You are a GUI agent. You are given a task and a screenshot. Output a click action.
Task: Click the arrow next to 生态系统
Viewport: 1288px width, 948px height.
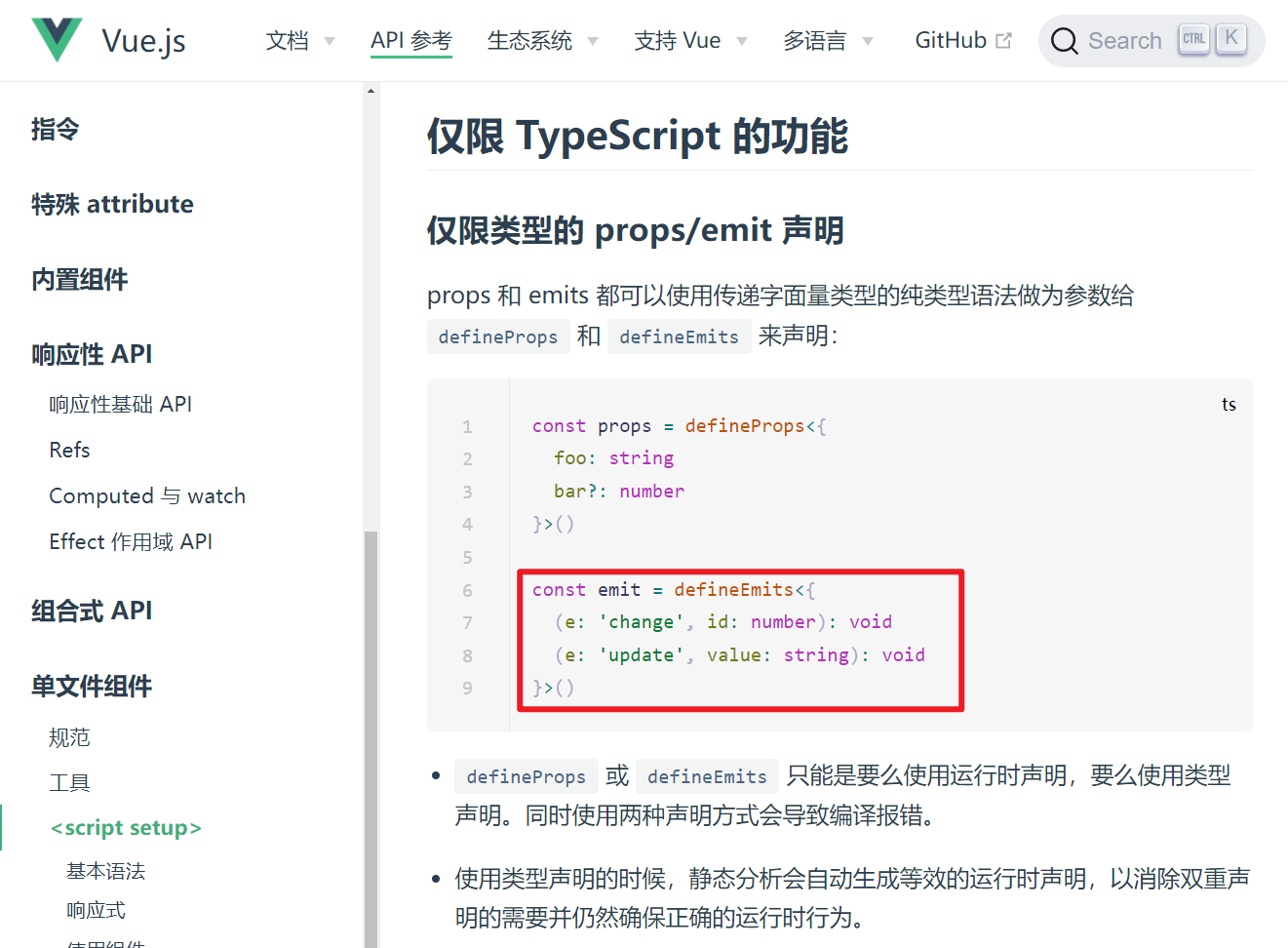coord(593,41)
